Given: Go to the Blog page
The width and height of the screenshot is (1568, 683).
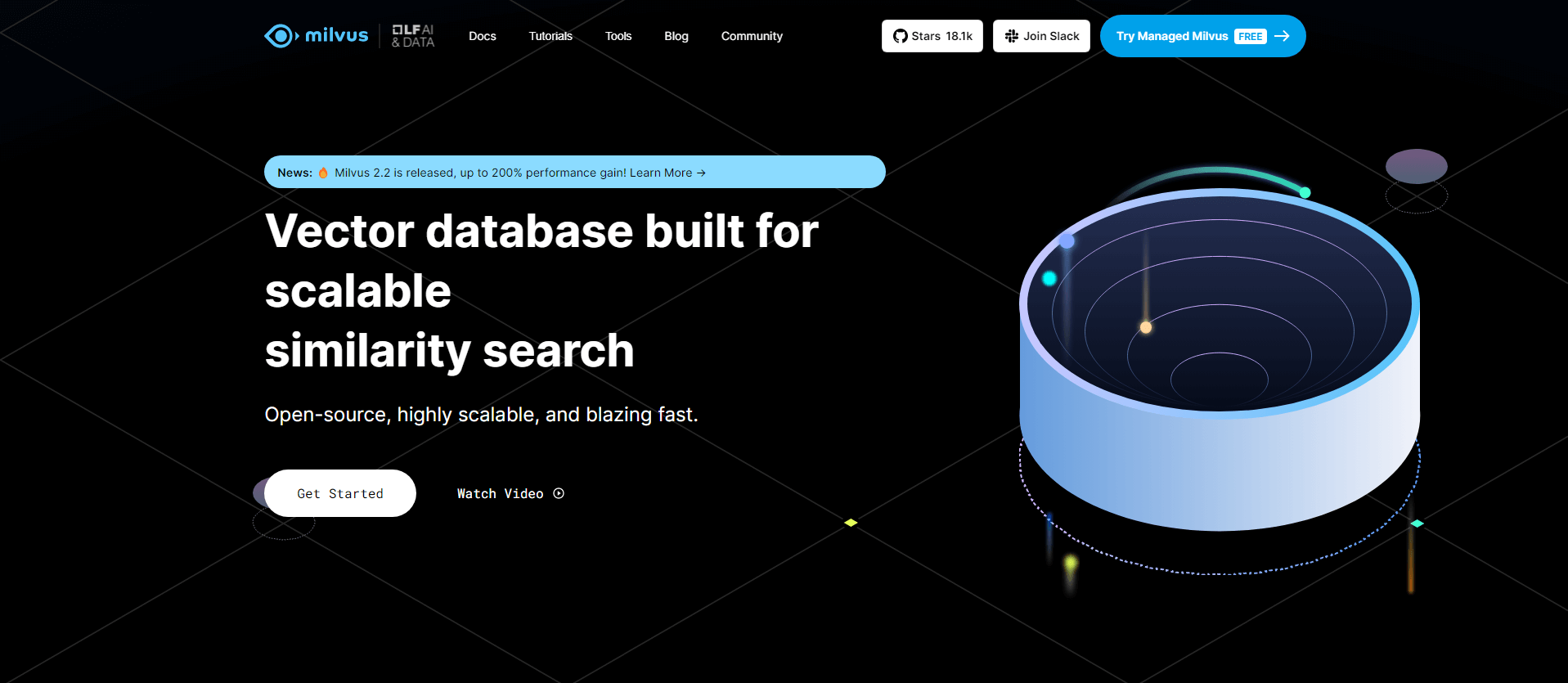Looking at the screenshot, I should [676, 36].
